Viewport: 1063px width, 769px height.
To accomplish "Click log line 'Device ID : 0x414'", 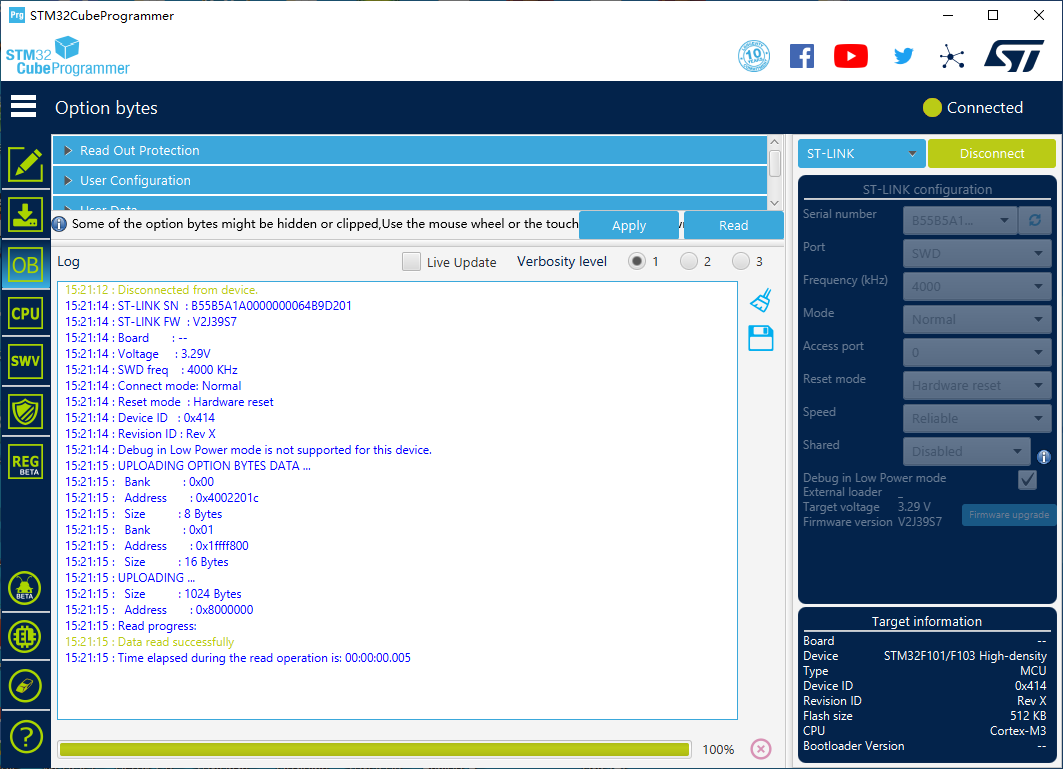I will [140, 418].
